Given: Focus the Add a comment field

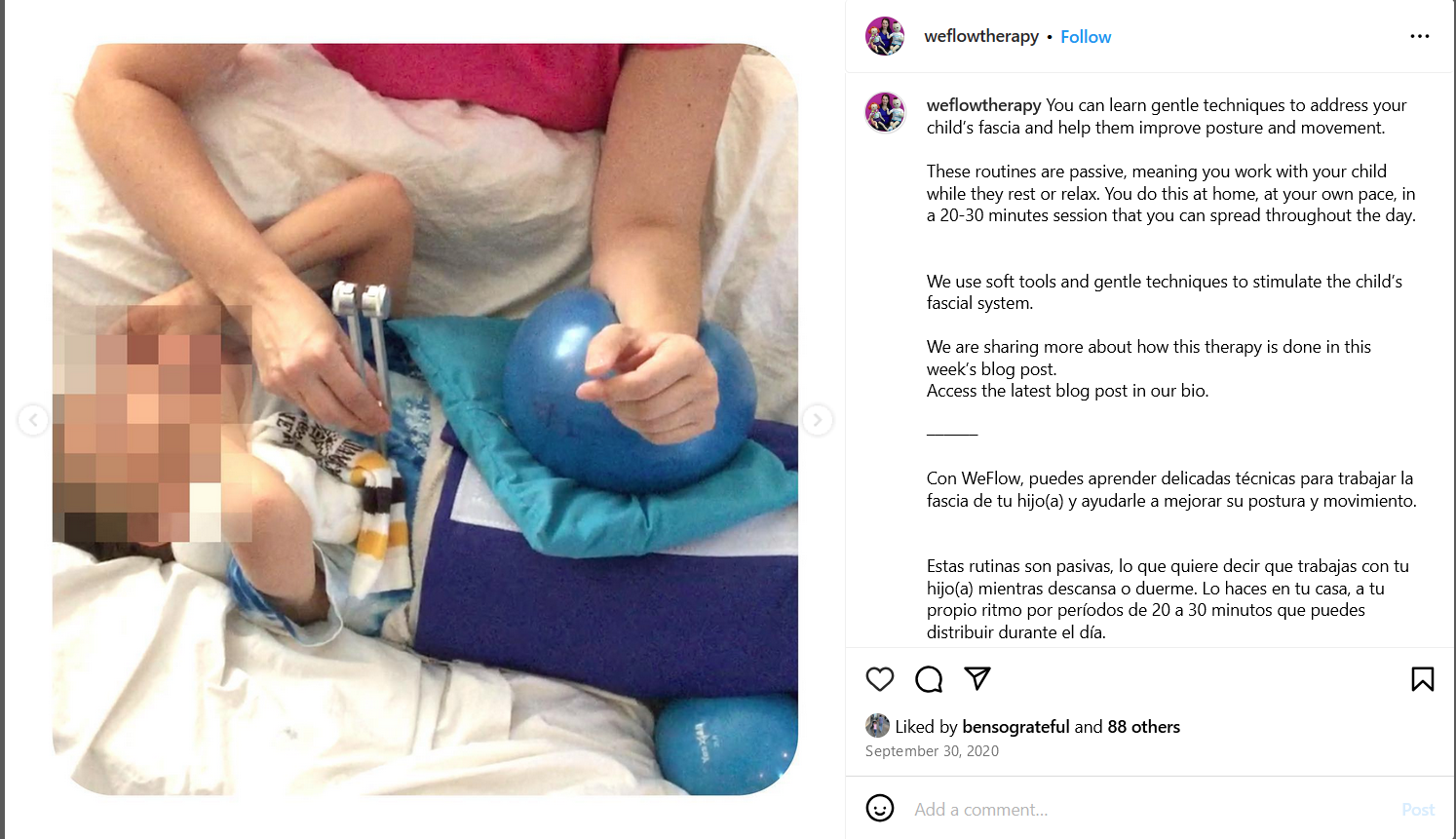Looking at the screenshot, I should [x=1150, y=810].
